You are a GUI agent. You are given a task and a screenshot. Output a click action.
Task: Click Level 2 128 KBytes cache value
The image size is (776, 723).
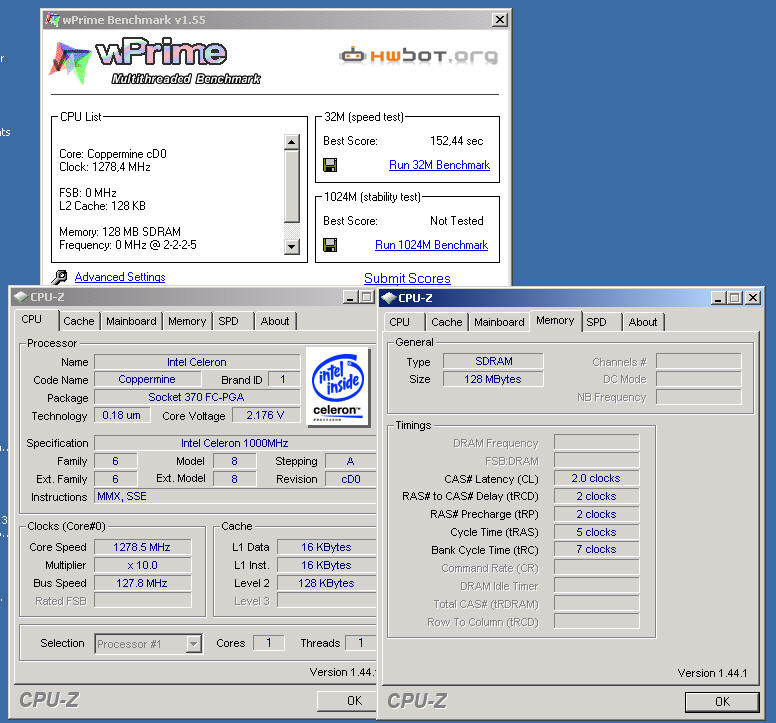click(327, 583)
